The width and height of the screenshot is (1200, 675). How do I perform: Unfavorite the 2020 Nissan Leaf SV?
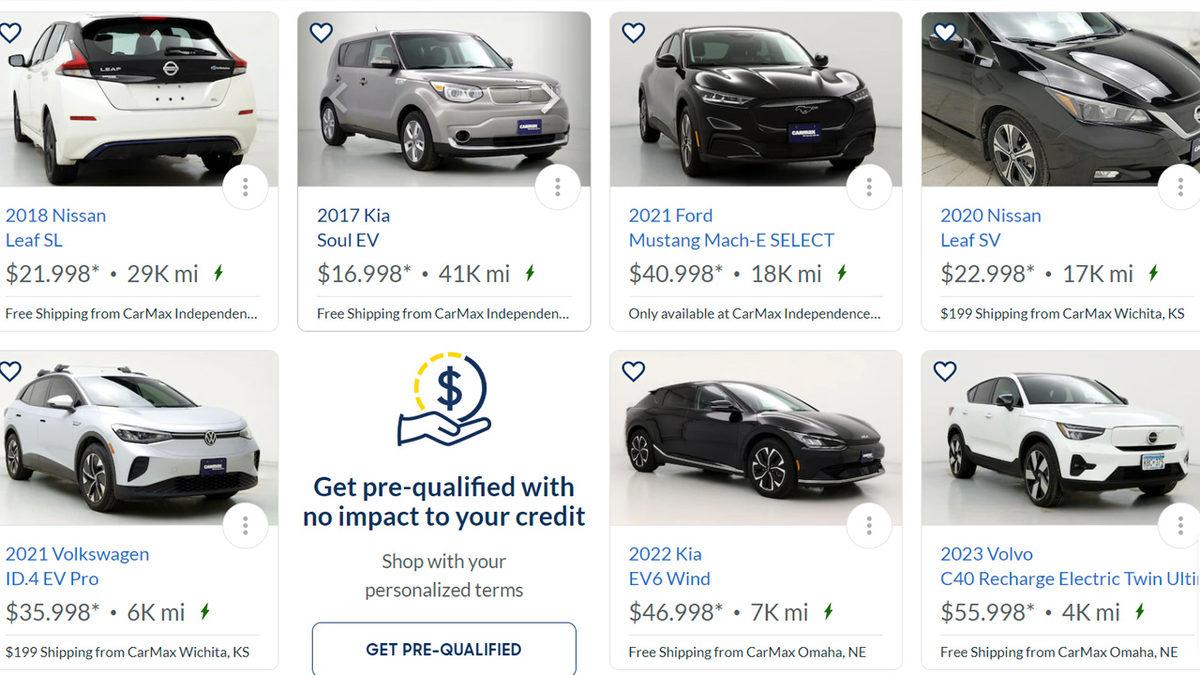(944, 32)
